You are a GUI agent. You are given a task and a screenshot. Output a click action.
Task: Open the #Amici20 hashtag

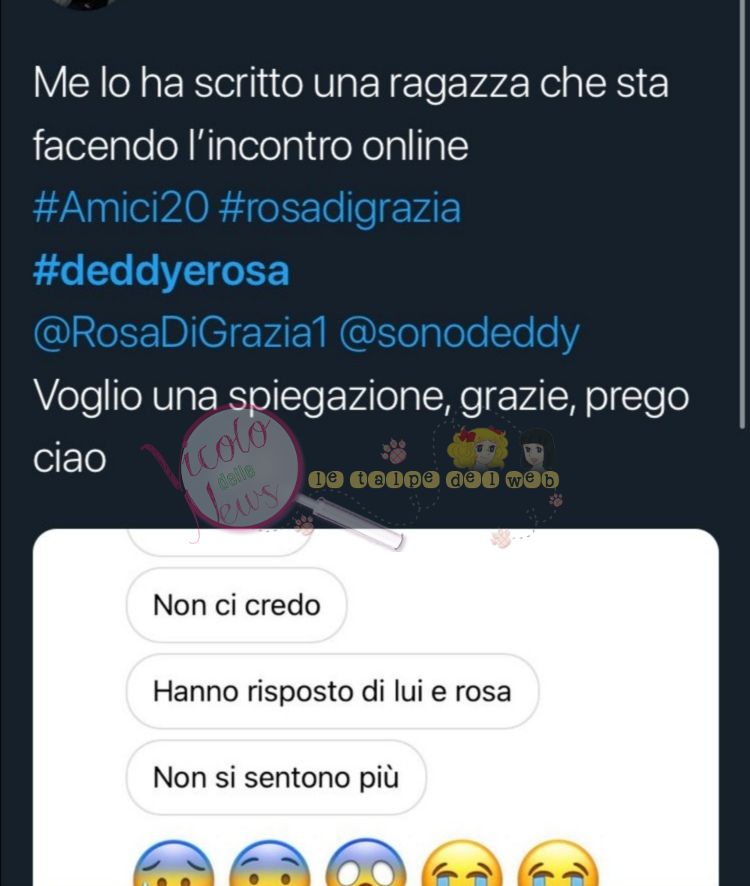tap(121, 208)
